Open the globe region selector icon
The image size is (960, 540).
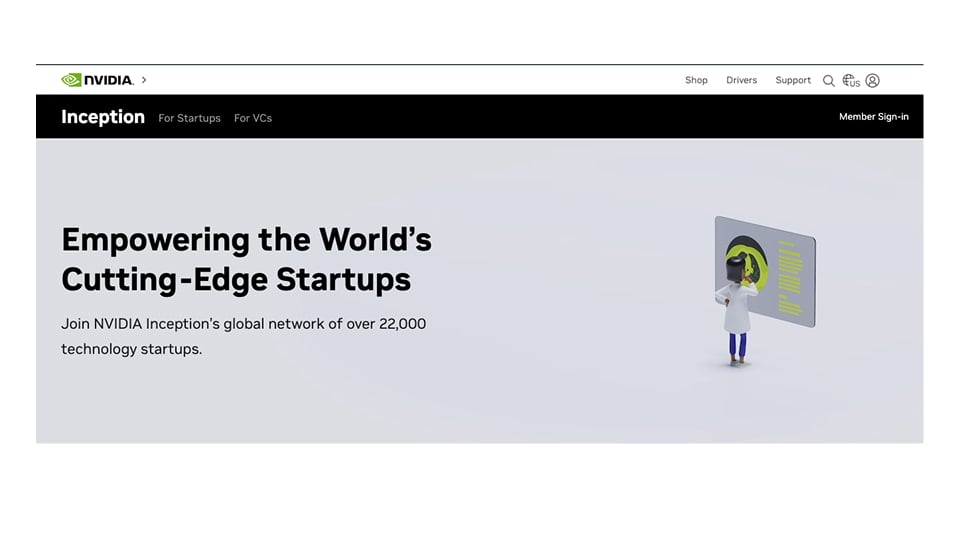[851, 80]
